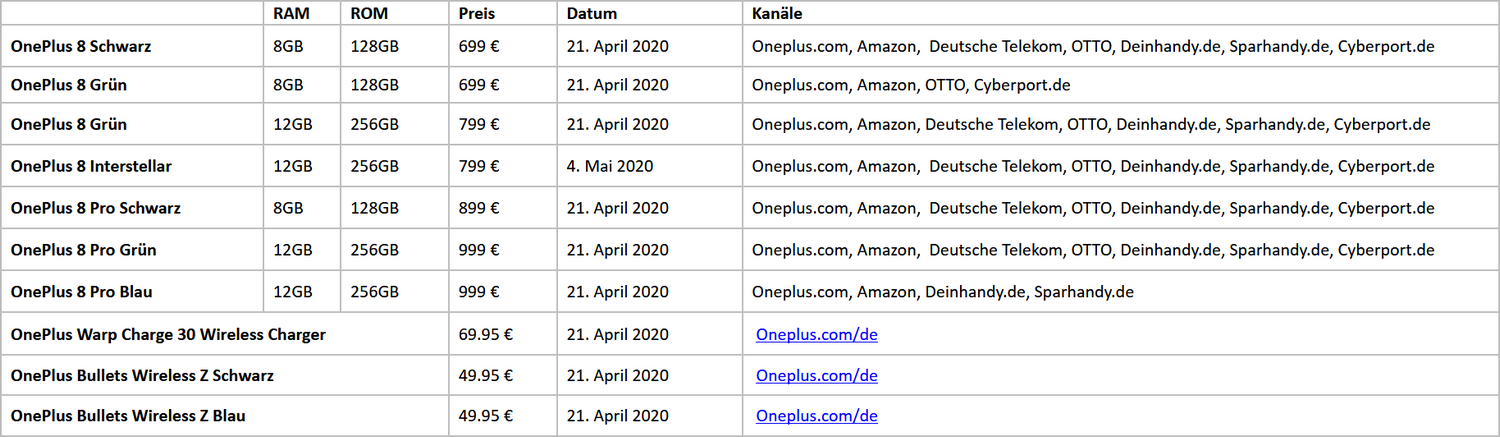Viewport: 1500px width, 437px height.
Task: Select the Kanäle column header
Action: coord(778,14)
